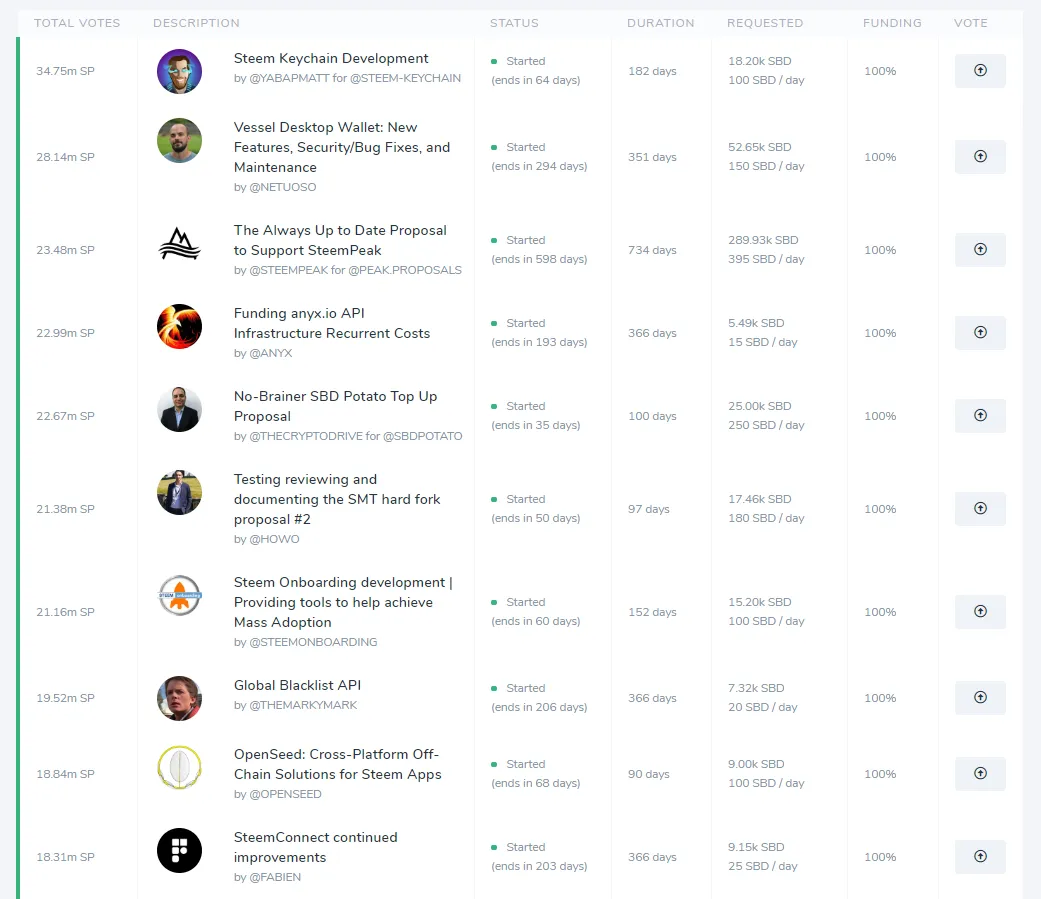
Task: Click the Vote column header
Action: point(971,23)
